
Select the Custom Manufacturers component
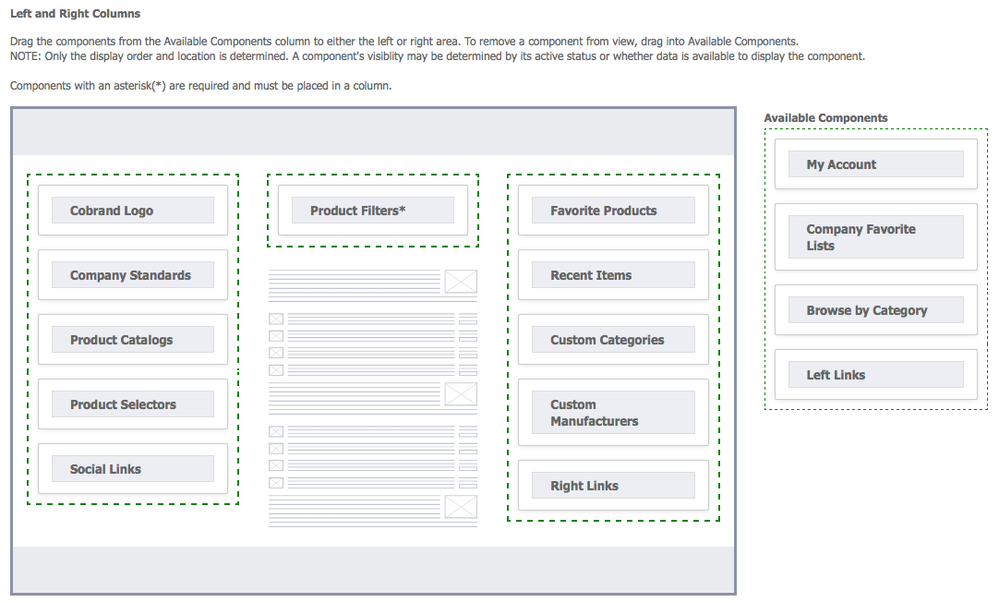coord(612,413)
